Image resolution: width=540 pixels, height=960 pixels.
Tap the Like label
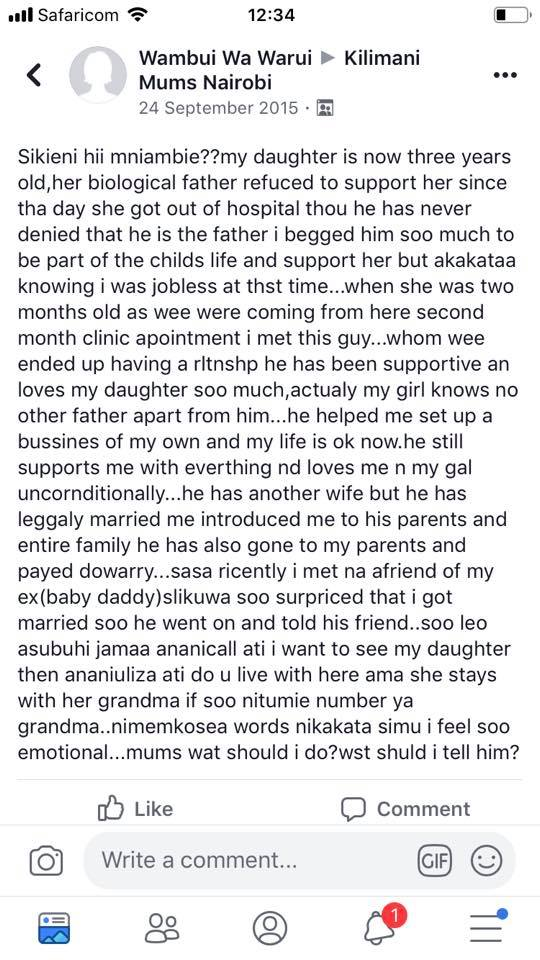coord(153,809)
